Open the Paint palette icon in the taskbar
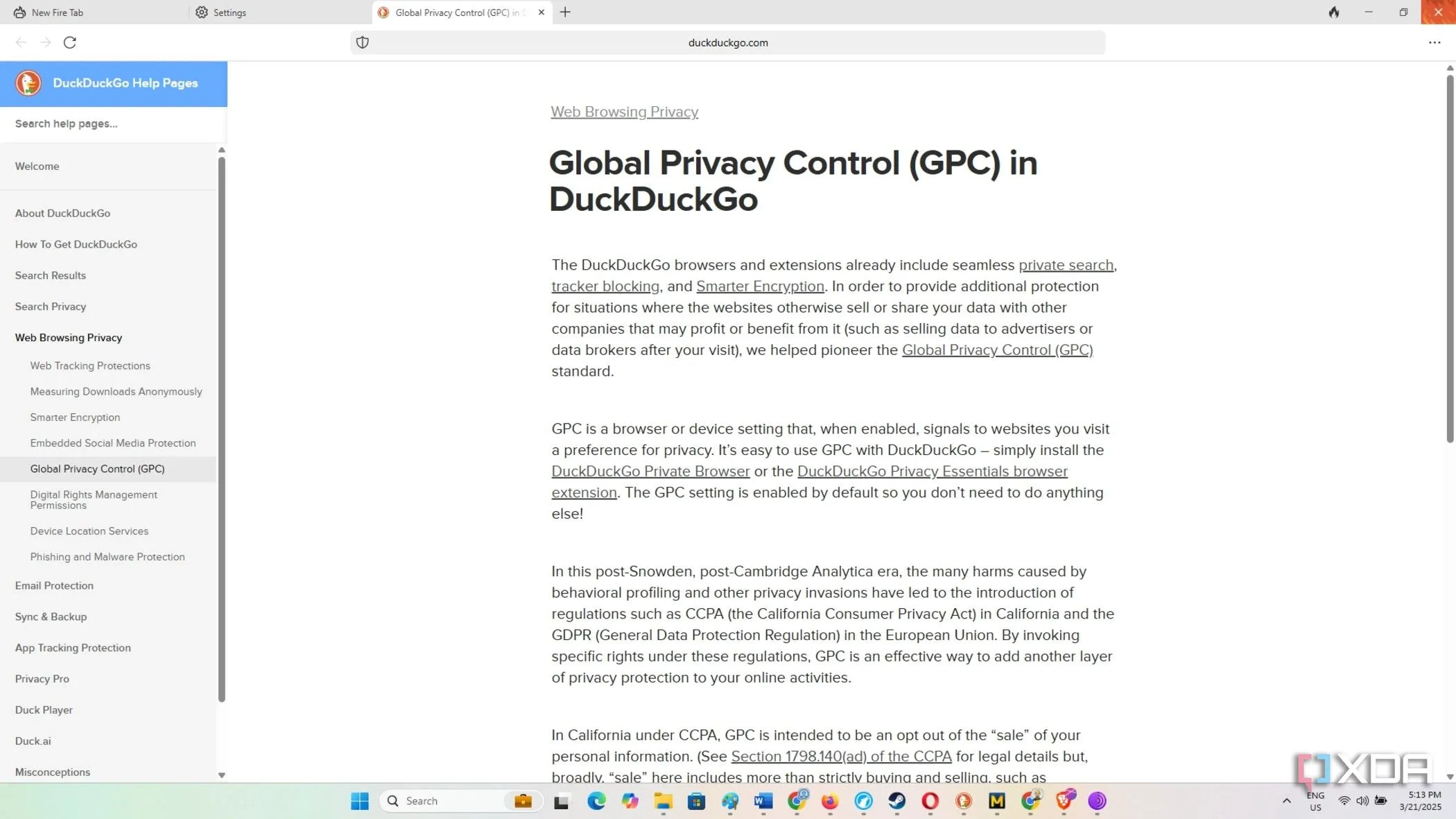Viewport: 1456px width, 819px height. (x=730, y=801)
